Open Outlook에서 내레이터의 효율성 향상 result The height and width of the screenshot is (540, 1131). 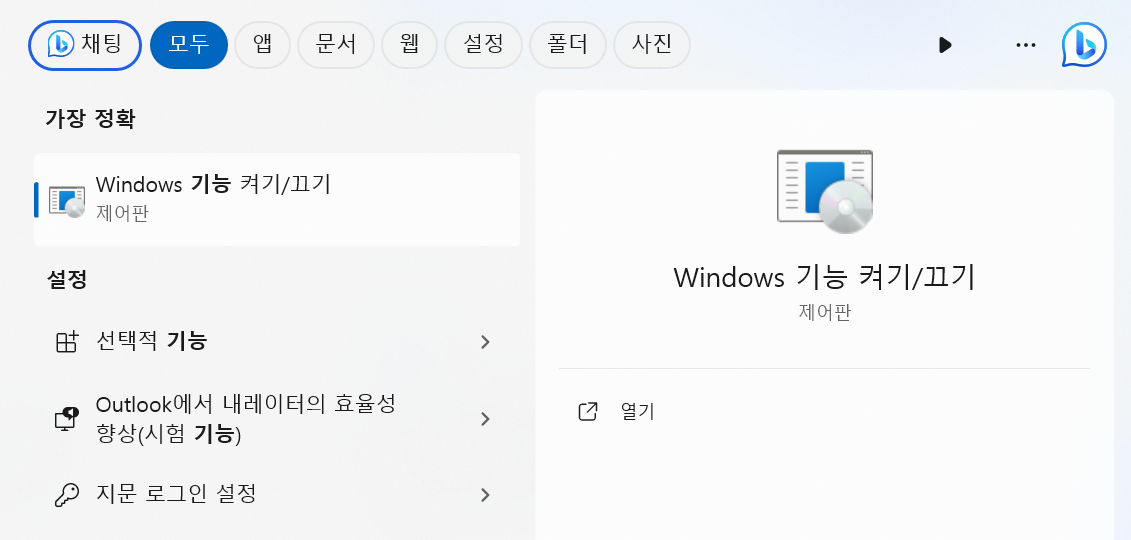(x=277, y=419)
